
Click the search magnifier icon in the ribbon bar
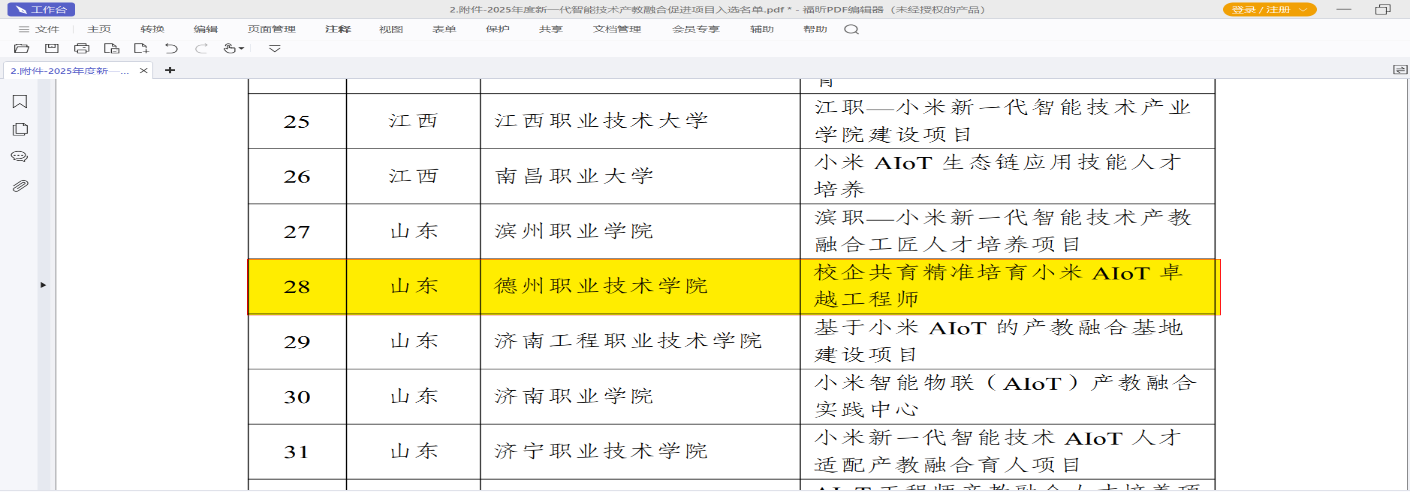pos(851,29)
